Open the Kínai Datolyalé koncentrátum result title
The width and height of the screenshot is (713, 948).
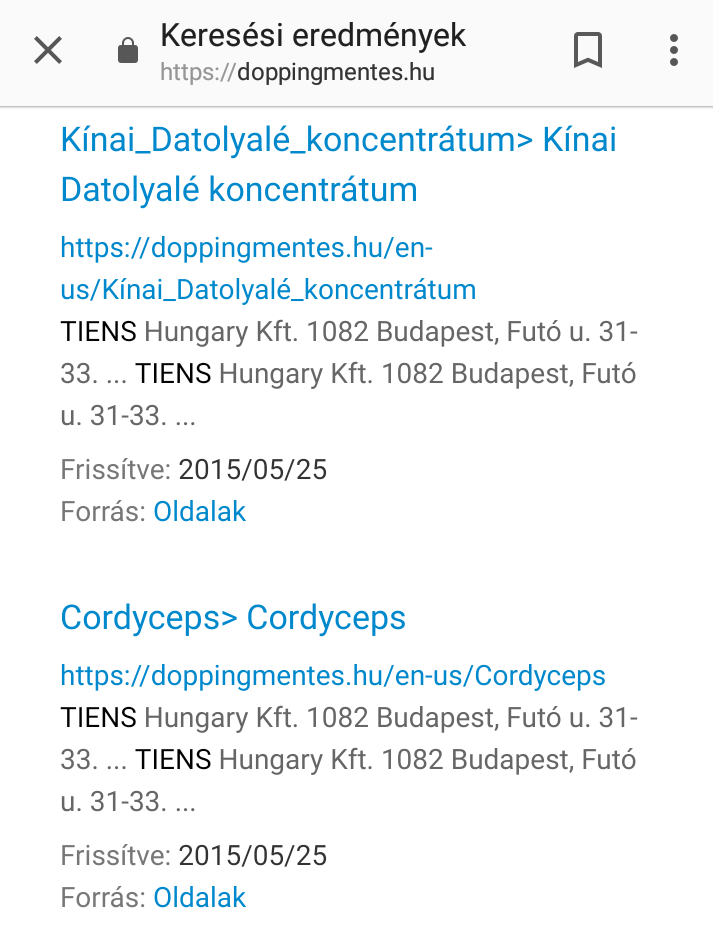(x=339, y=164)
